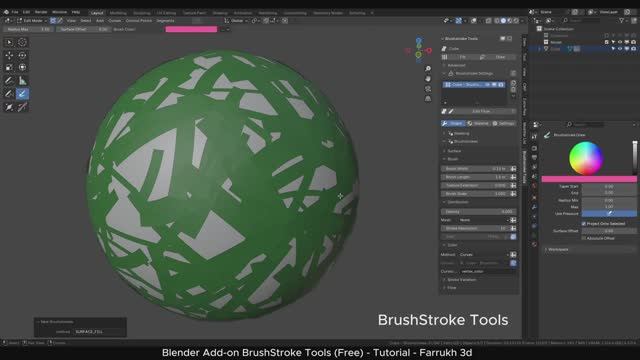
Task: Open the Modifiers wrench properties tab
Action: tap(534, 207)
